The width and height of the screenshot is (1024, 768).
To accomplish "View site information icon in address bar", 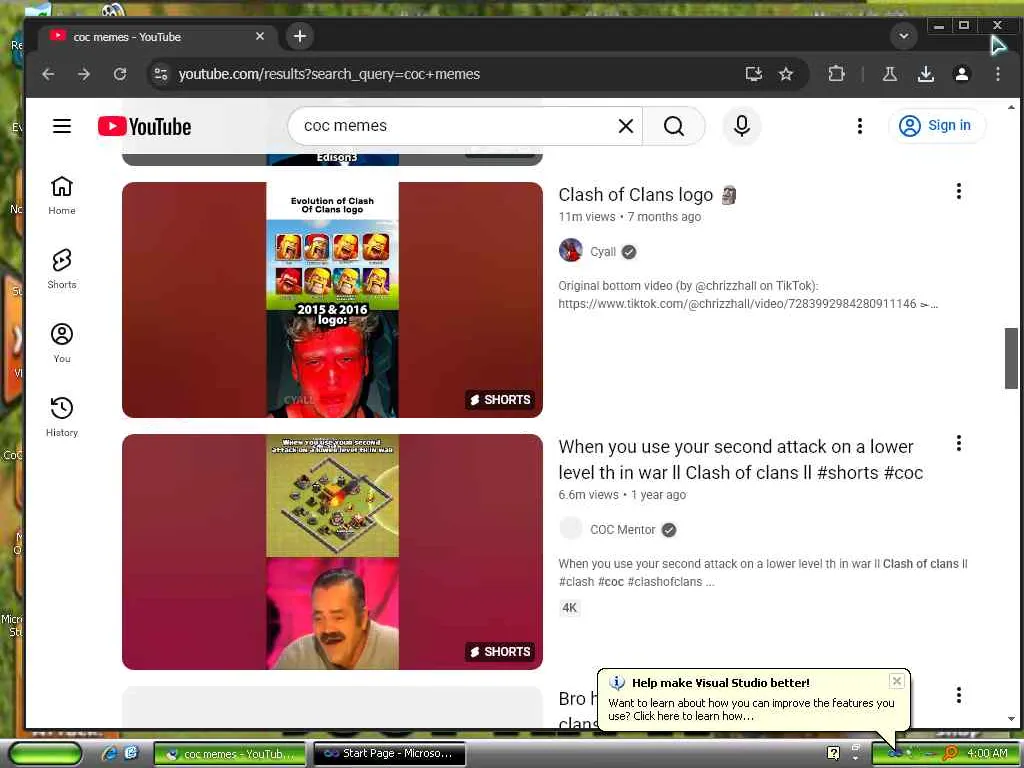I will click(x=161, y=74).
